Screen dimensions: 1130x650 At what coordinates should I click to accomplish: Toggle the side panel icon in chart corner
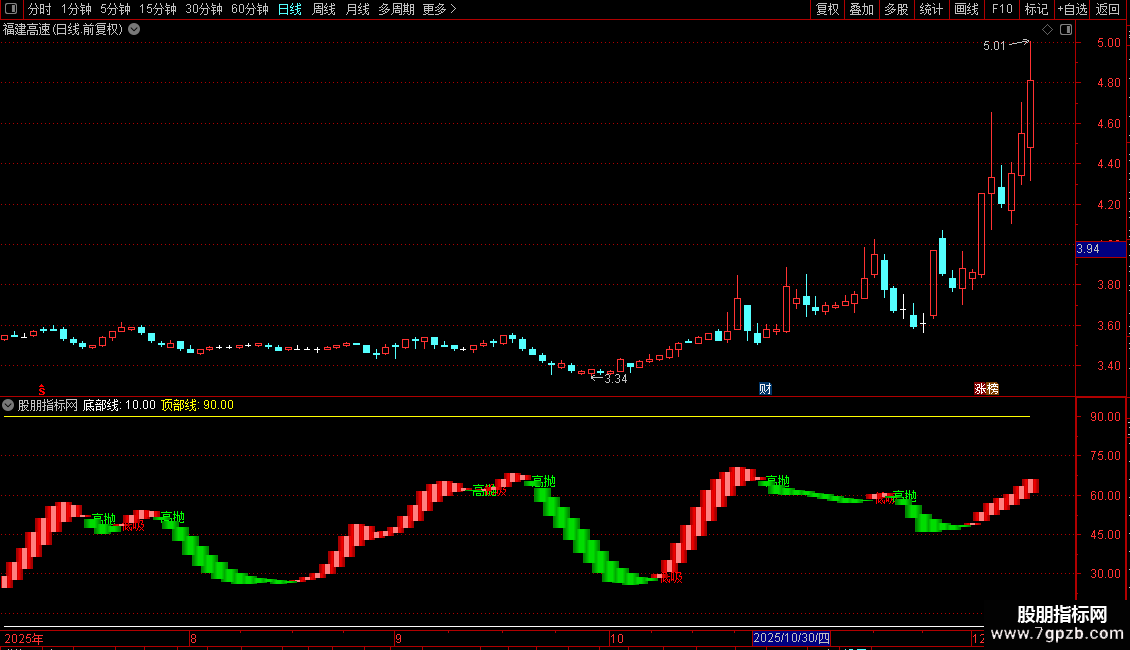(1066, 30)
